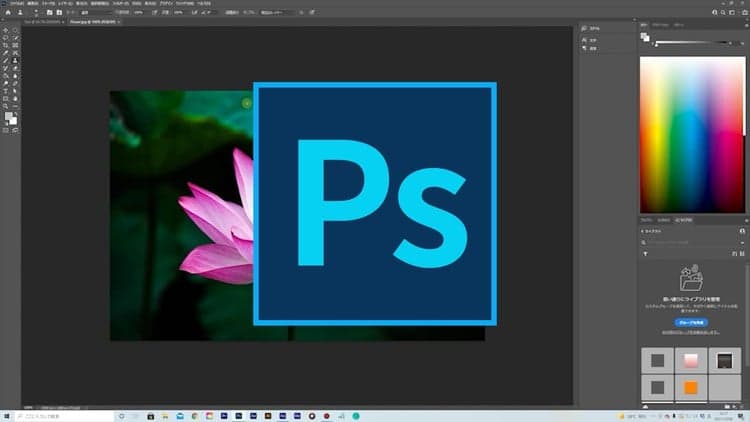Viewport: 750px width, 422px height.
Task: Click the orange library item thumbnail
Action: coord(691,387)
